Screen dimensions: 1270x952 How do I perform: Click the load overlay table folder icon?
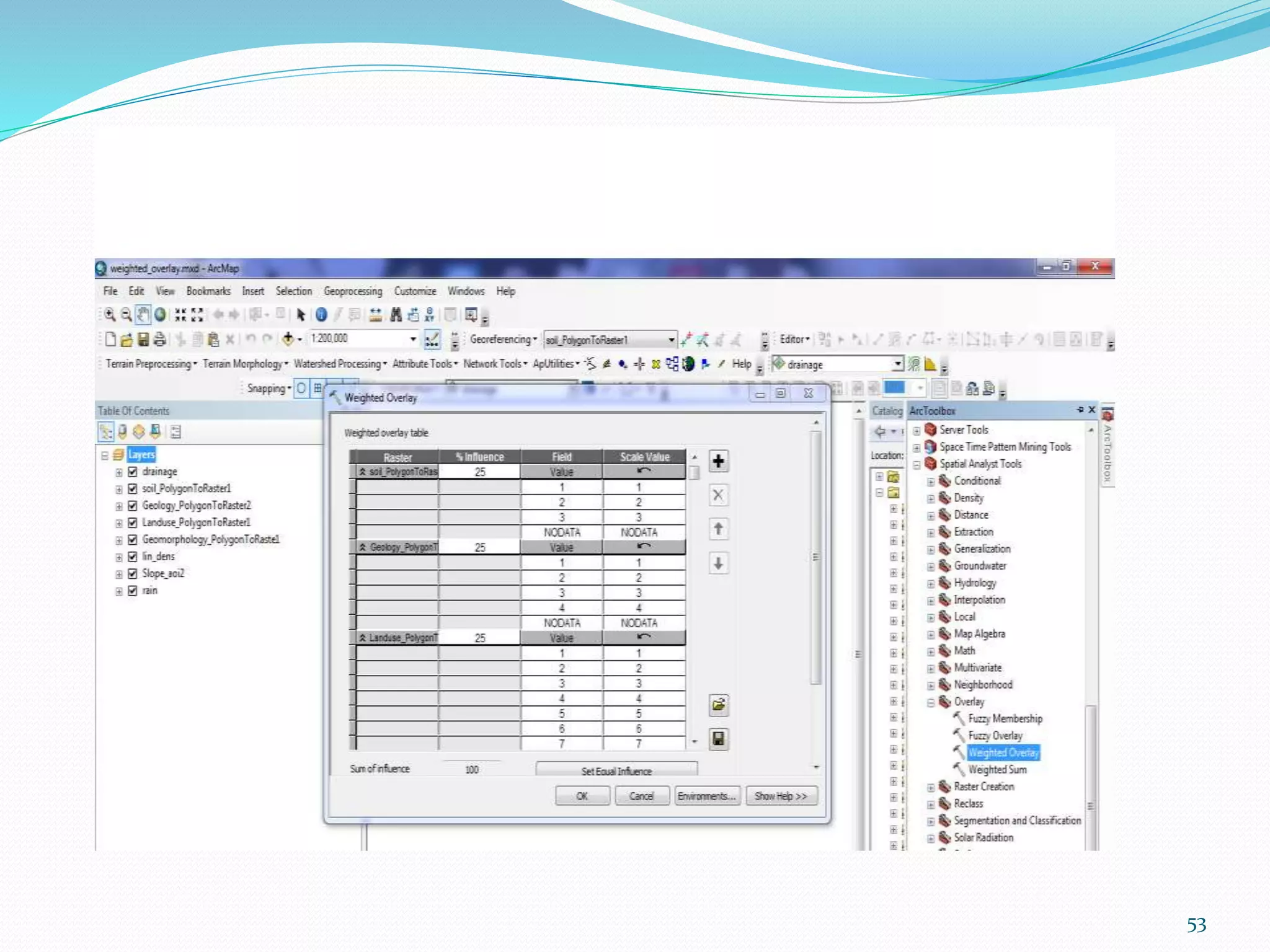[x=718, y=705]
